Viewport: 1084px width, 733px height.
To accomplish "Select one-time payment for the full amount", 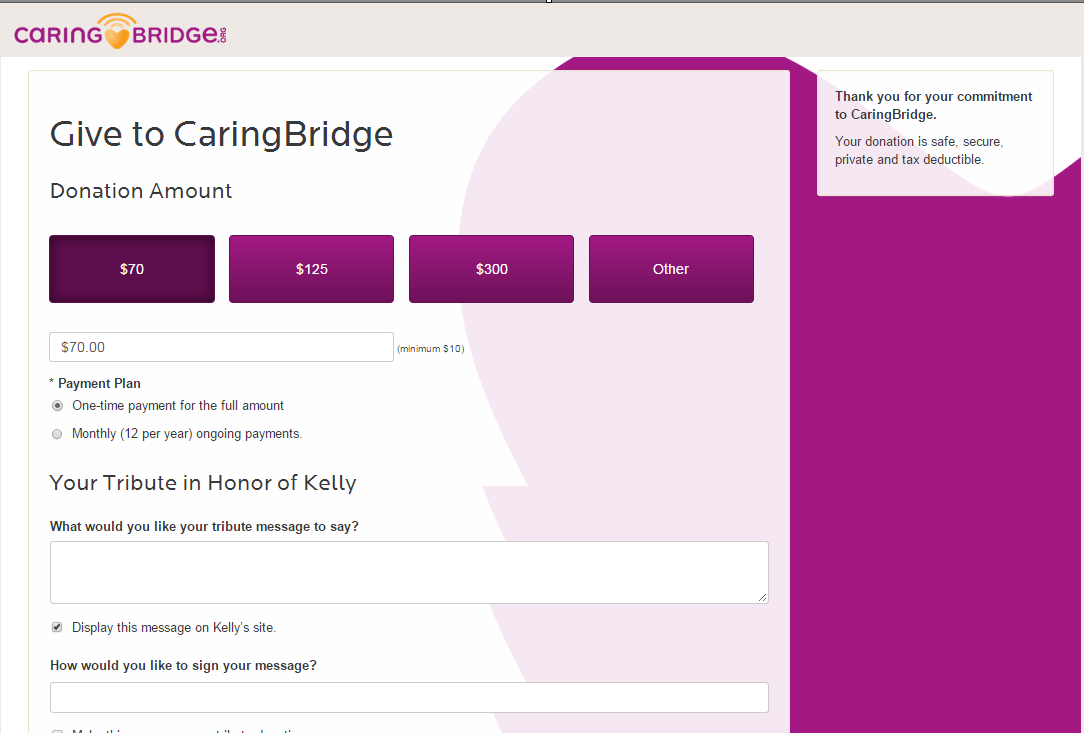I will 58,406.
